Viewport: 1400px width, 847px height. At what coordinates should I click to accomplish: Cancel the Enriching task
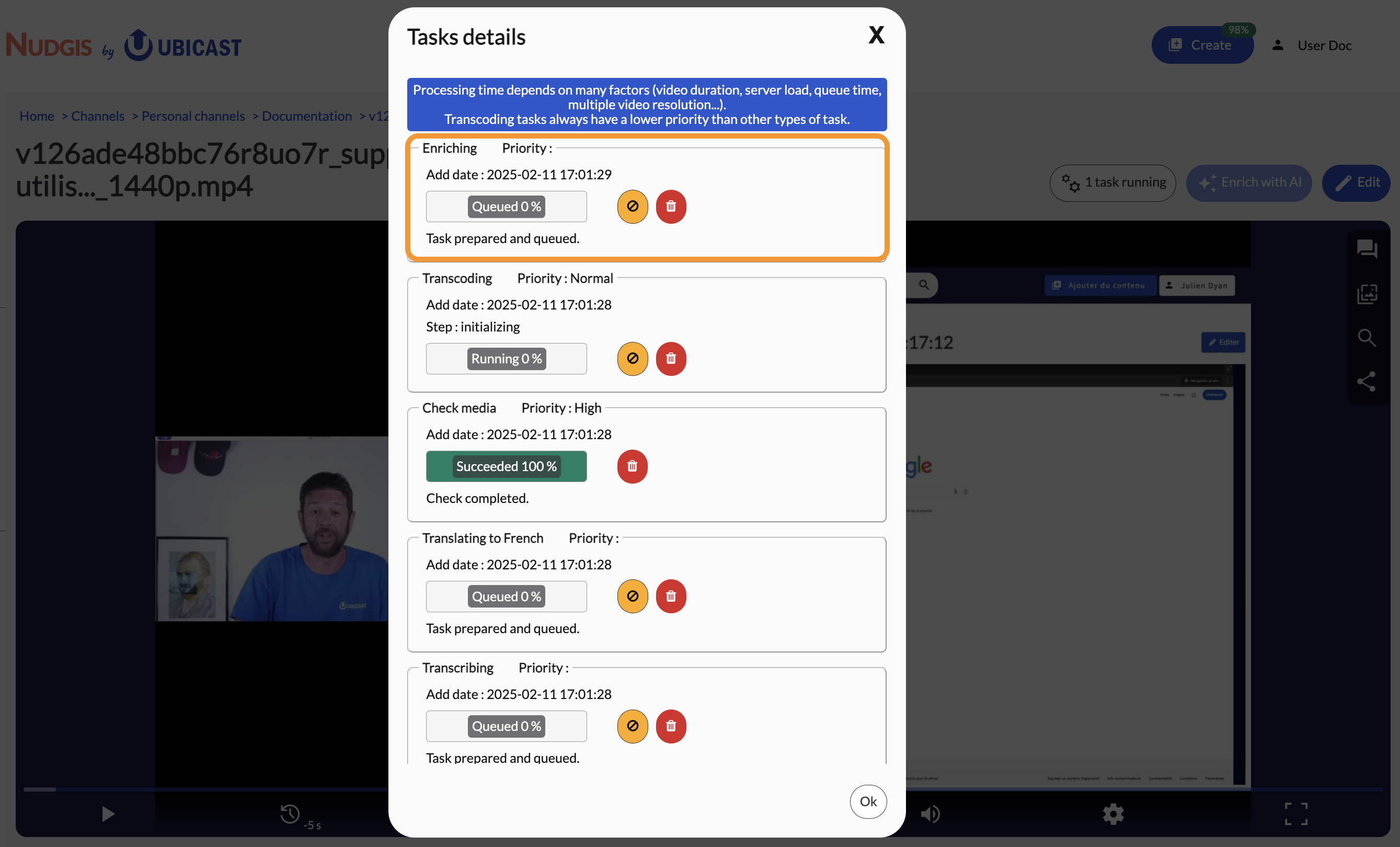(633, 206)
